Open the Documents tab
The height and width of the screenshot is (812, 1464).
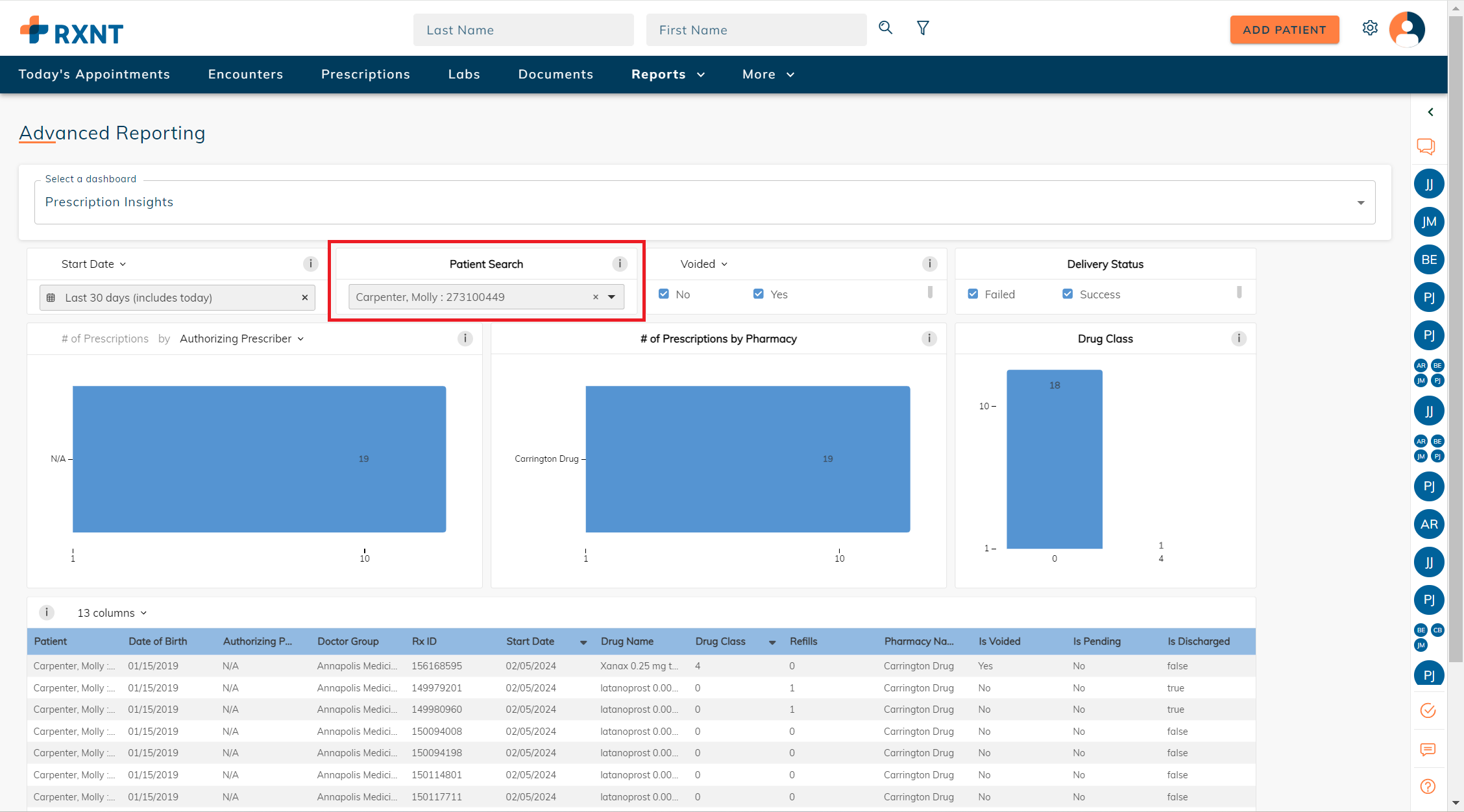click(555, 75)
